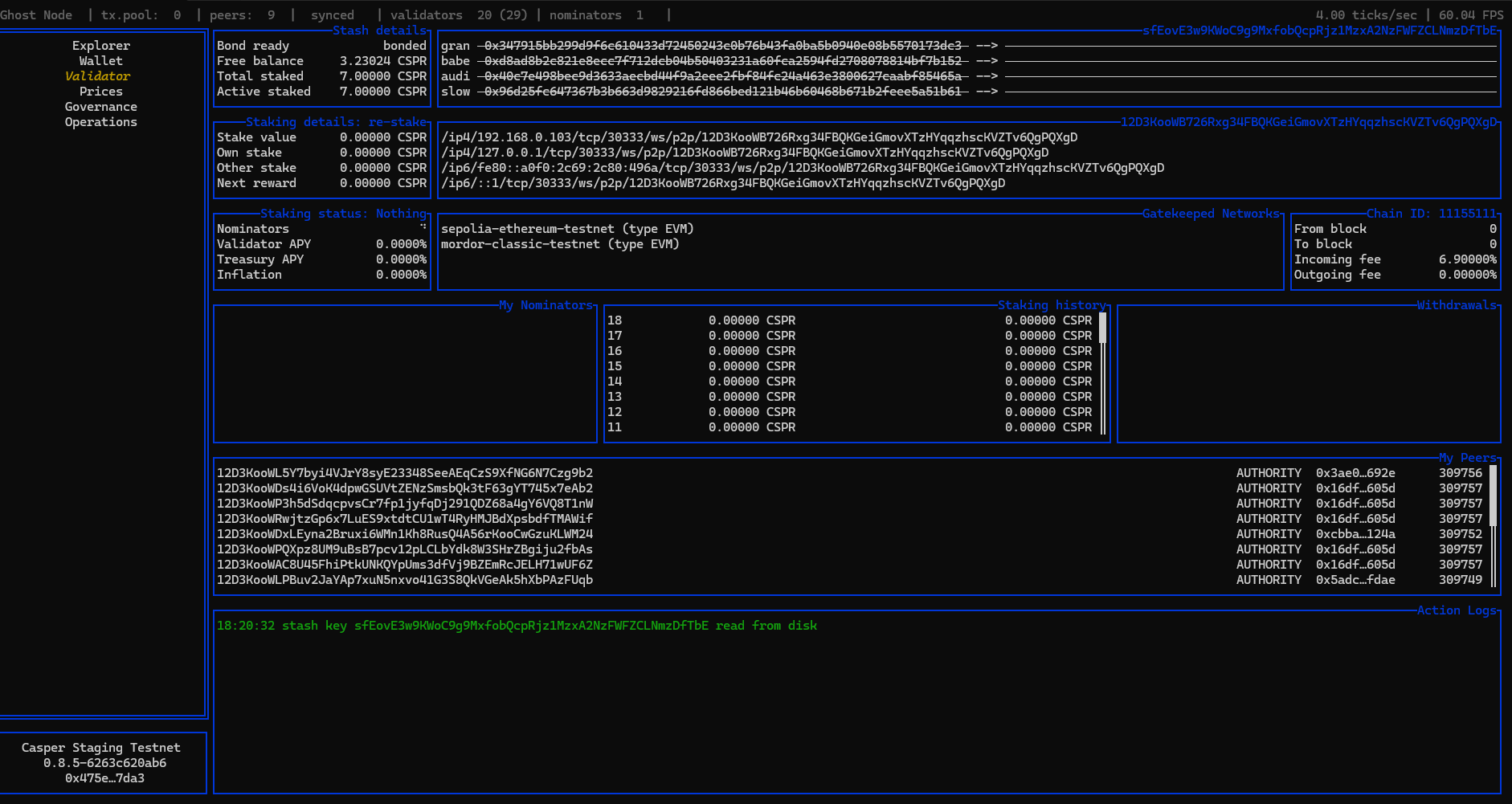Open the Explorer menu item
This screenshot has height=804, width=1512.
(100, 46)
